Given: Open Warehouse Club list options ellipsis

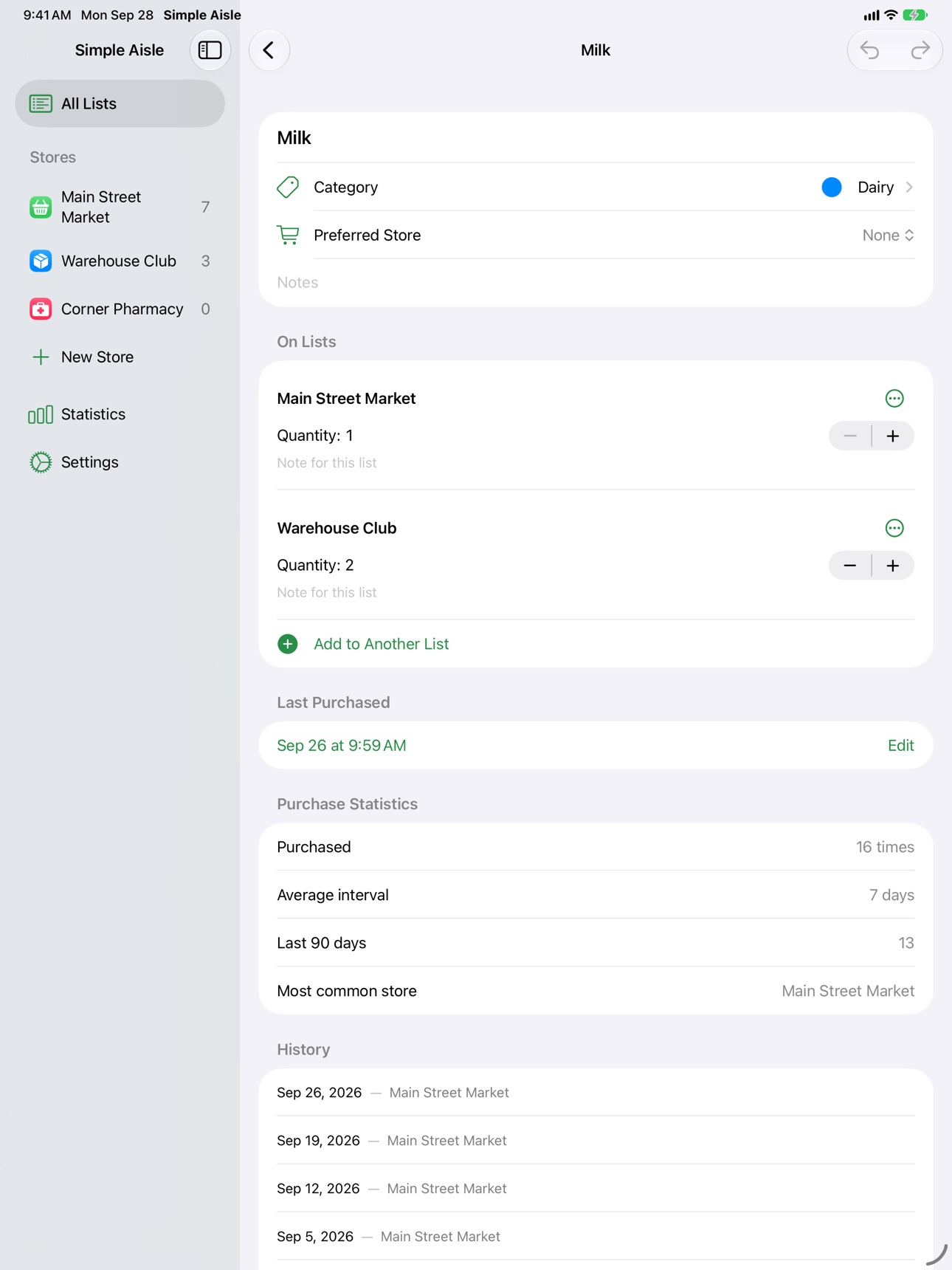Looking at the screenshot, I should (894, 528).
